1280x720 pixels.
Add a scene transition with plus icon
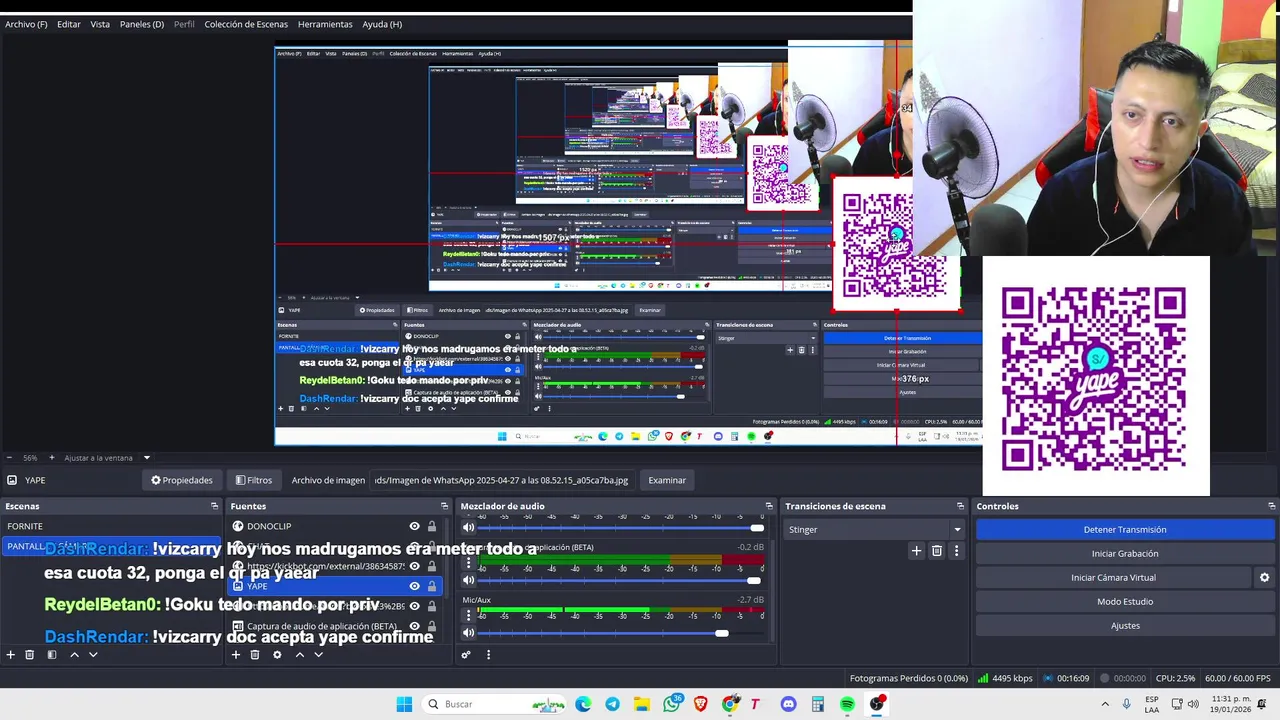click(916, 550)
